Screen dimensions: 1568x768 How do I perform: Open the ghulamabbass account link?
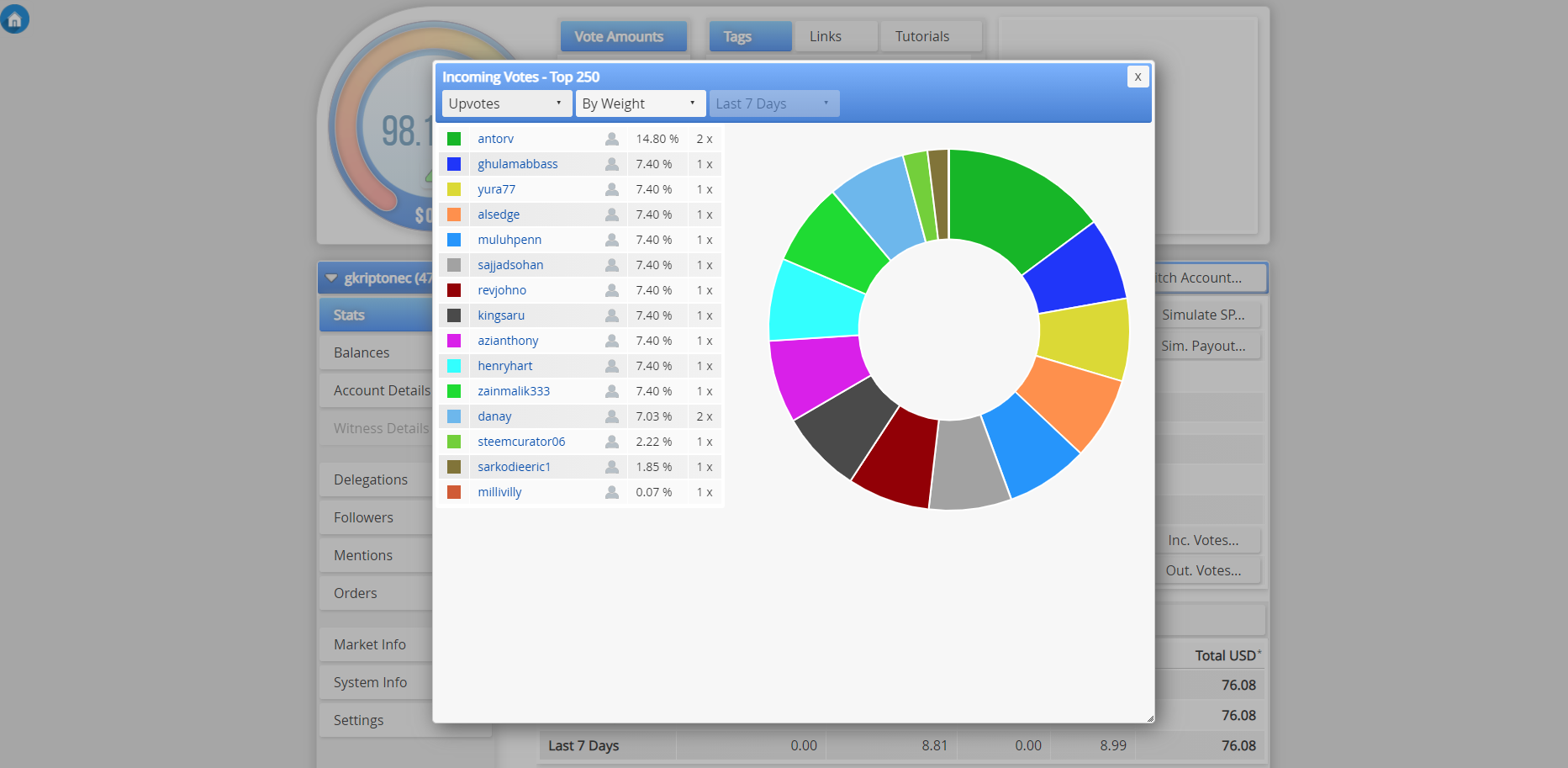coord(518,164)
